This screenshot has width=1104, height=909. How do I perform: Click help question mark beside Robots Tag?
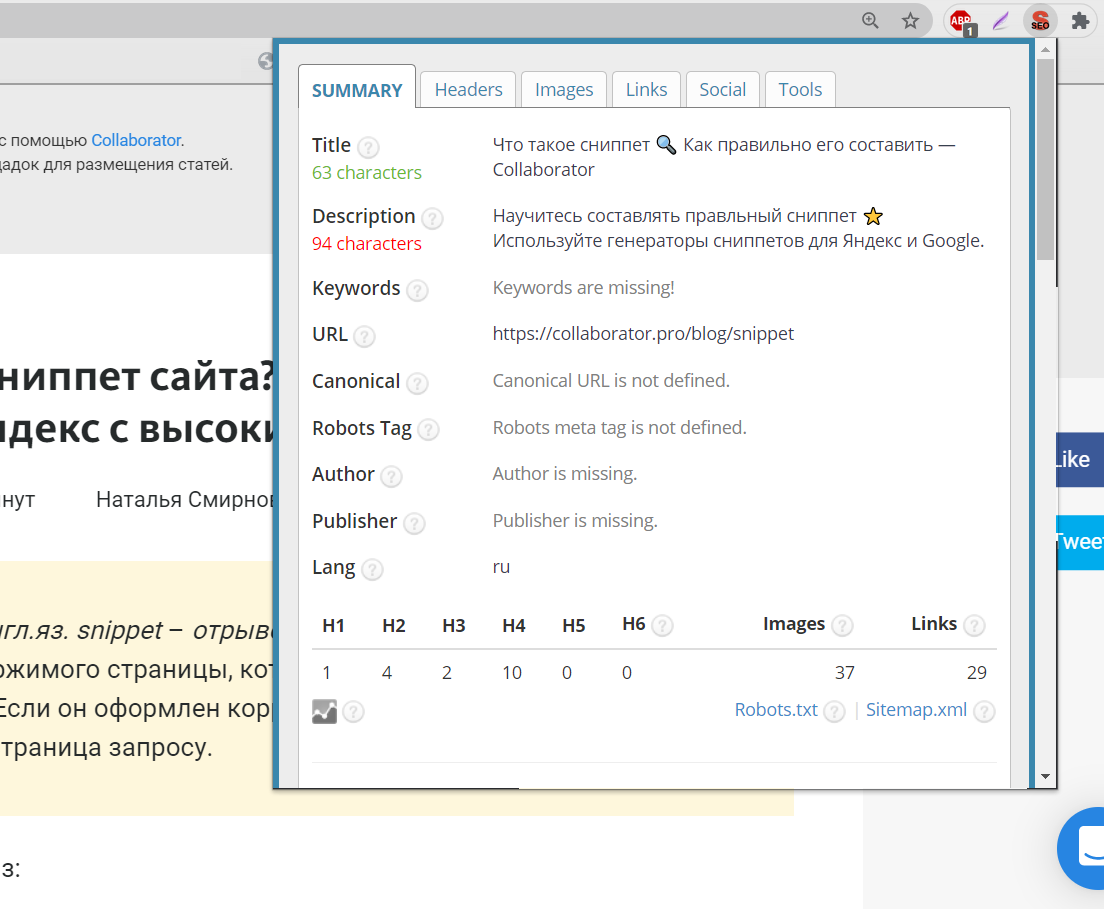point(428,430)
